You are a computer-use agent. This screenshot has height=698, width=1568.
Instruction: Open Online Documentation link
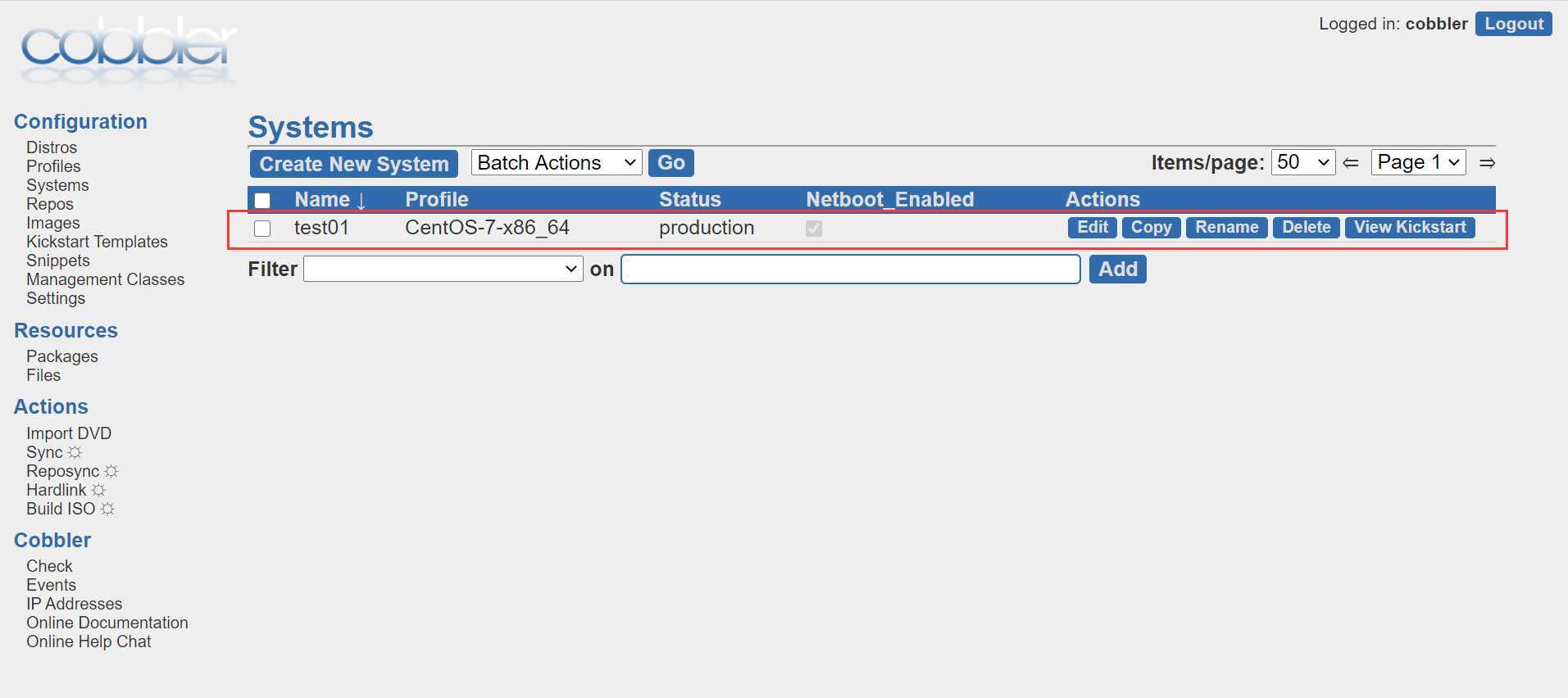coord(107,623)
